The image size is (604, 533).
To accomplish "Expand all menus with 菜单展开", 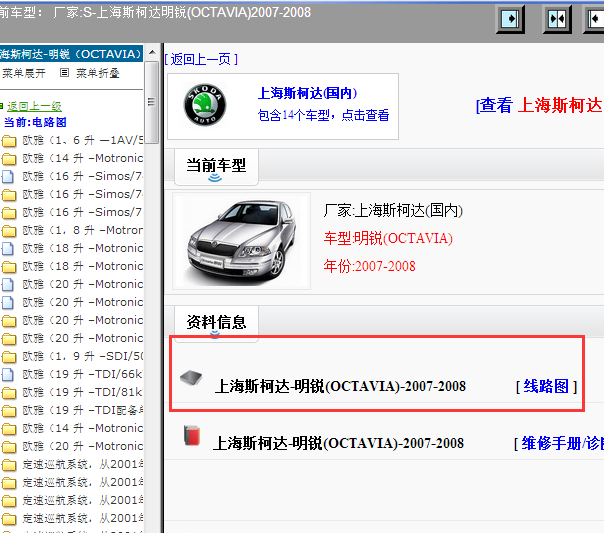I will tap(23, 73).
